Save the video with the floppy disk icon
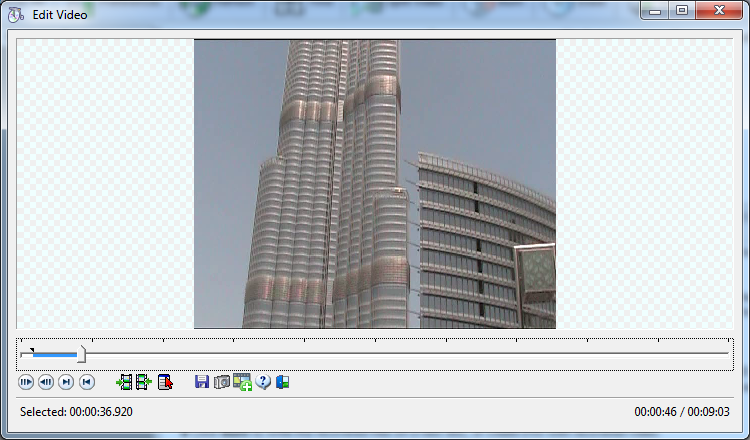The width and height of the screenshot is (750, 440). click(202, 382)
